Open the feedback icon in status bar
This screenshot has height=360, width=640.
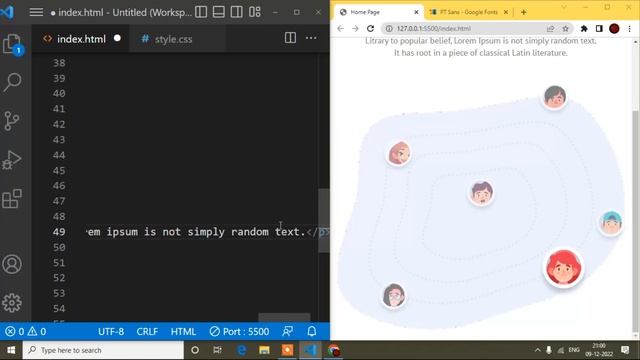pyautogui.click(x=287, y=331)
